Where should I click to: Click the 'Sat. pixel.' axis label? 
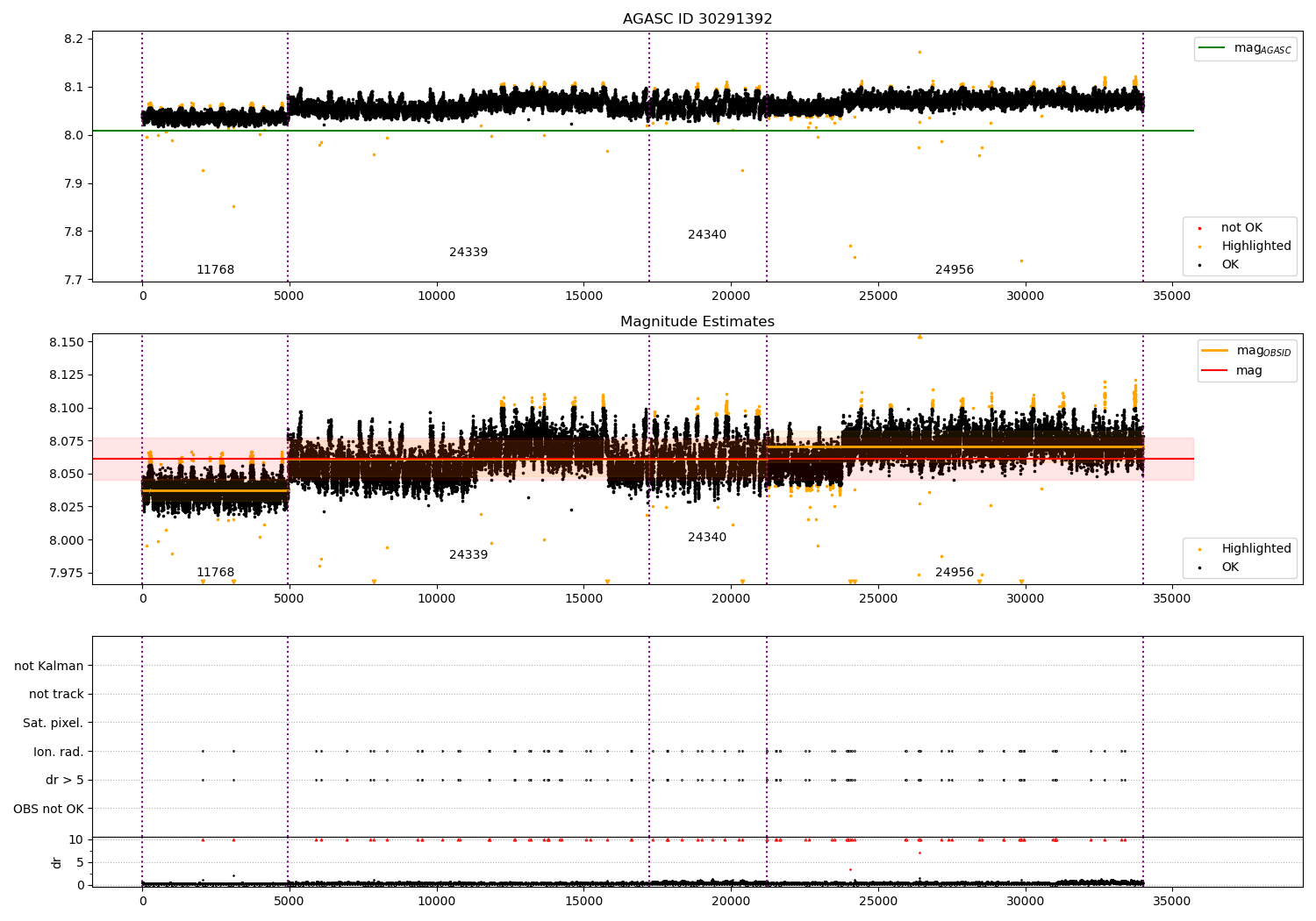53,723
